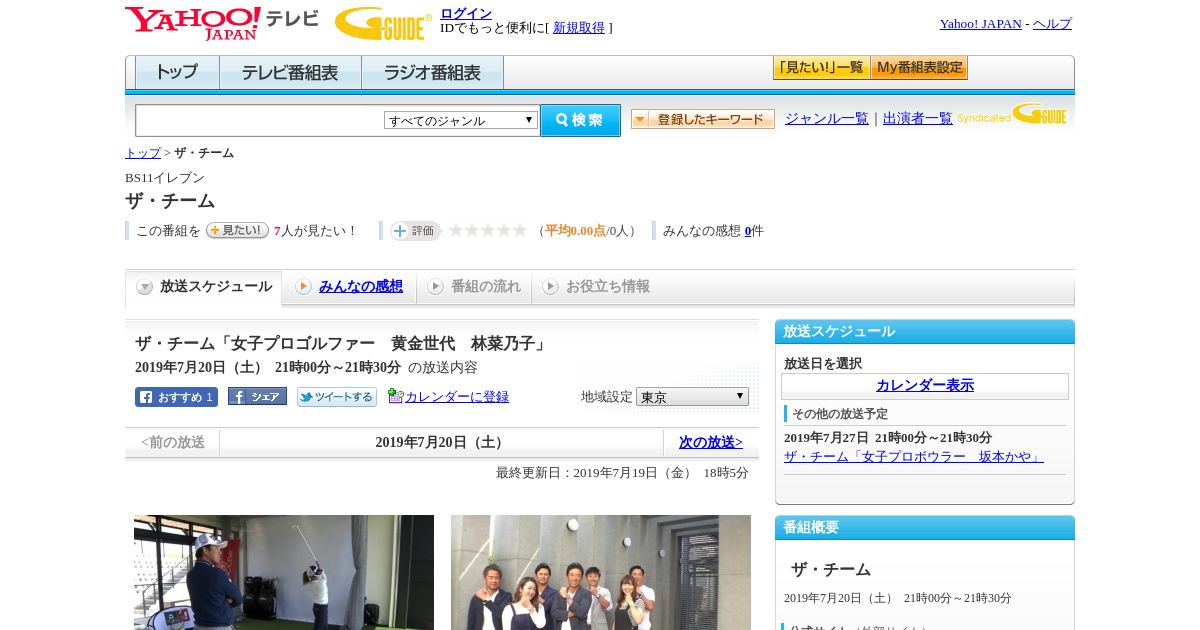Switch to 放送スケジュール tab

[204, 287]
